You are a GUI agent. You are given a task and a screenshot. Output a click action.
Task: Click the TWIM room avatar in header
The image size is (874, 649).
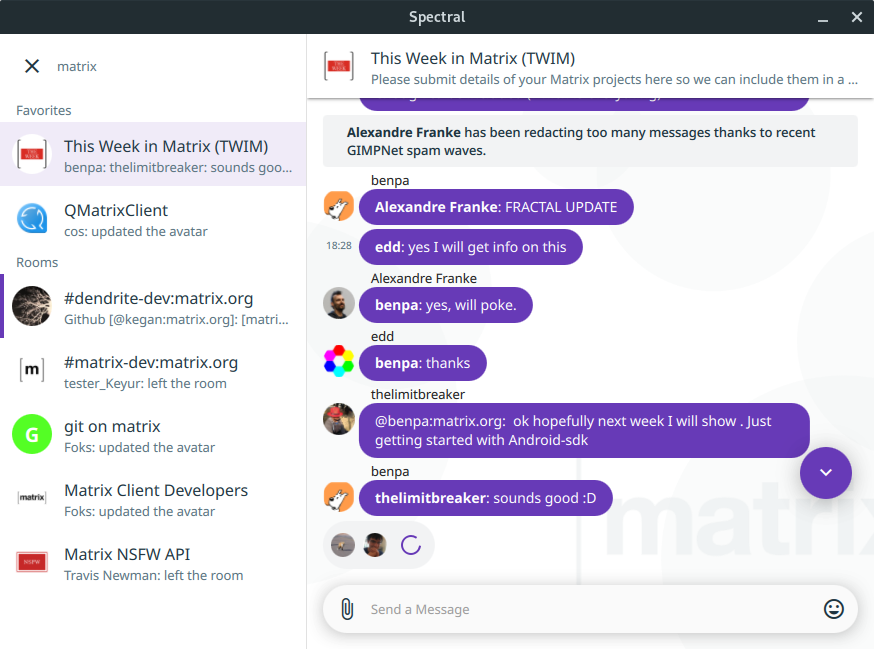[x=339, y=67]
